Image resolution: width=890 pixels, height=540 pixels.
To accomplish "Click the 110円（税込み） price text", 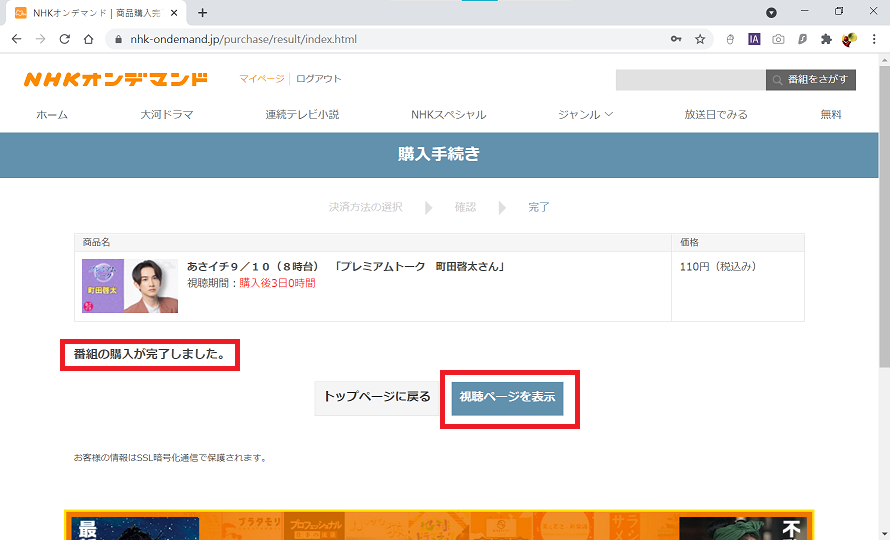I will click(x=718, y=266).
